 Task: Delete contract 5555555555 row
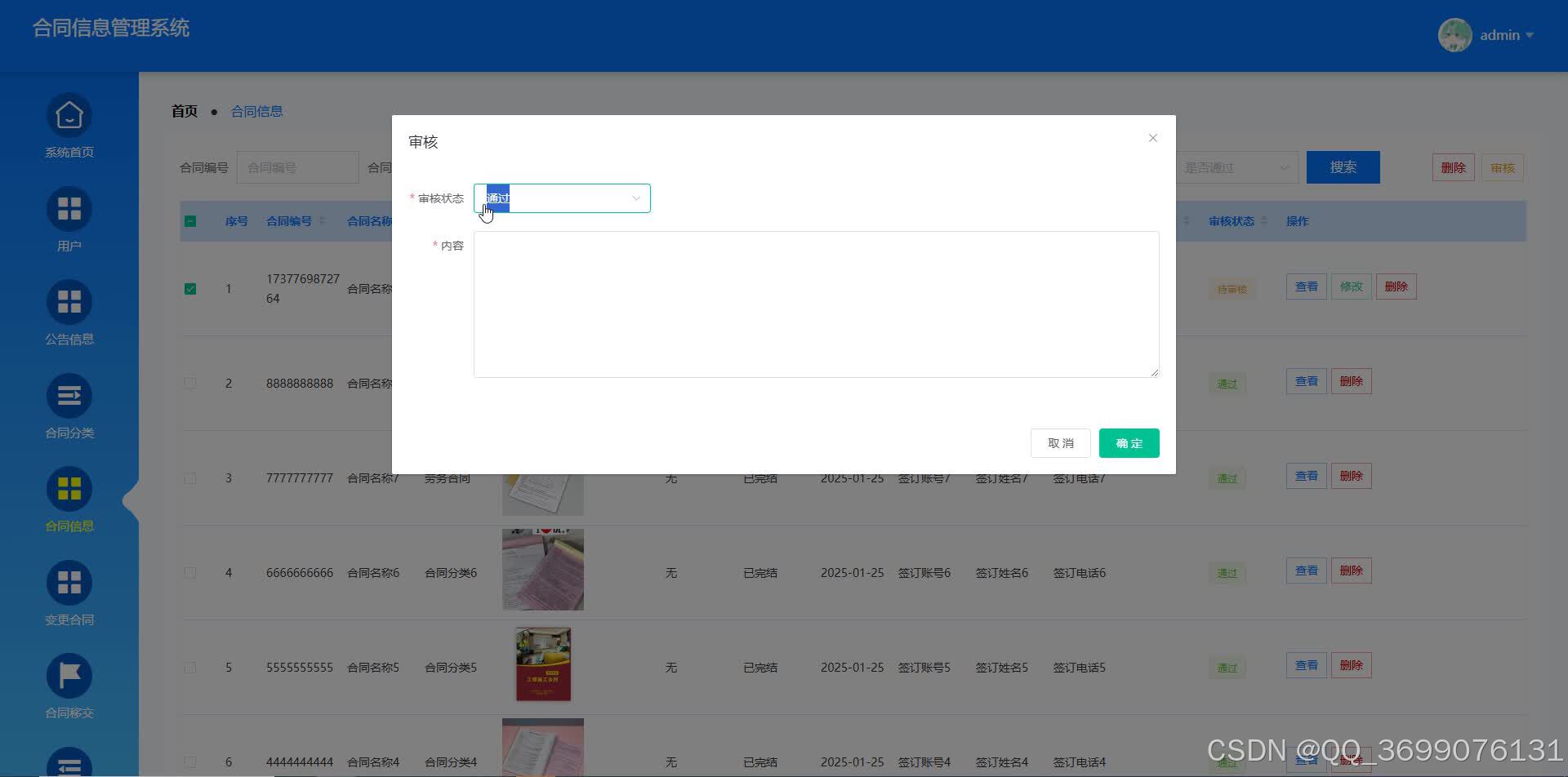coord(1352,665)
